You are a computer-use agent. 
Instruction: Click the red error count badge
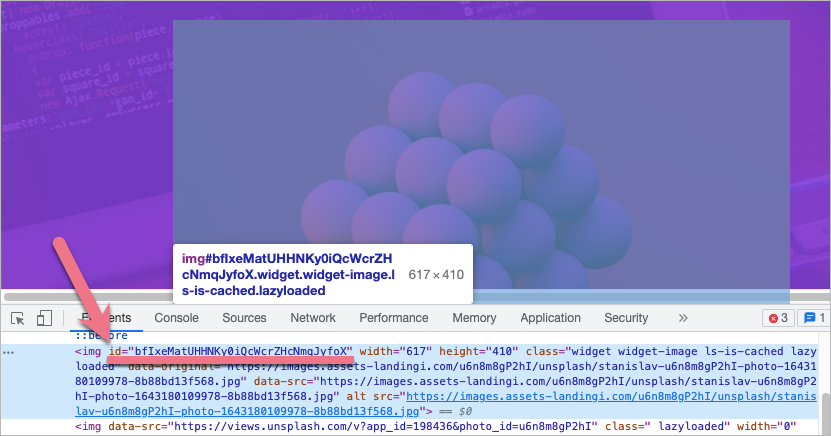(778, 318)
